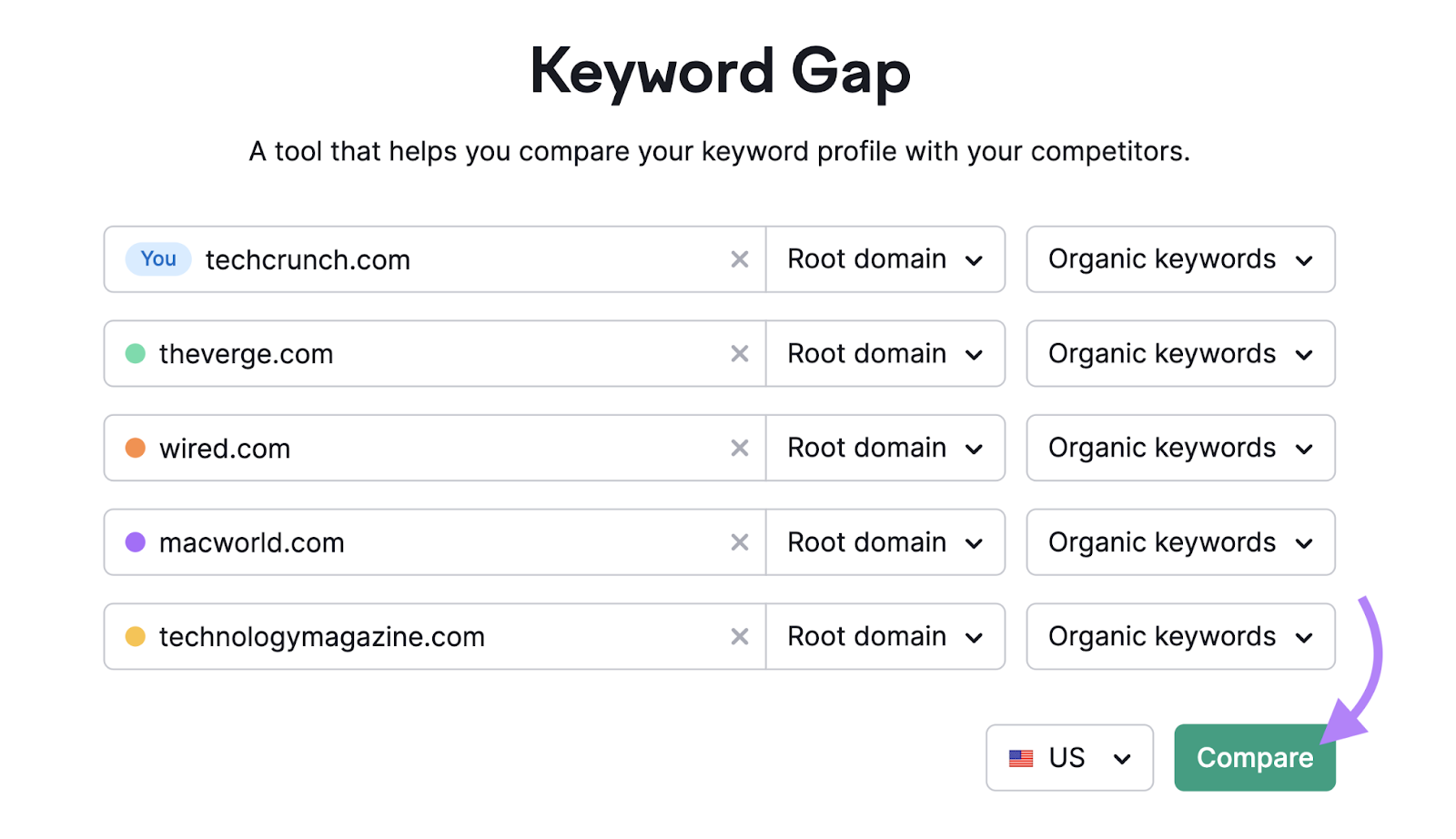Image resolution: width=1456 pixels, height=839 pixels.
Task: Open Organic keywords dropdown for technologymagazine.com
Action: pos(1179,636)
